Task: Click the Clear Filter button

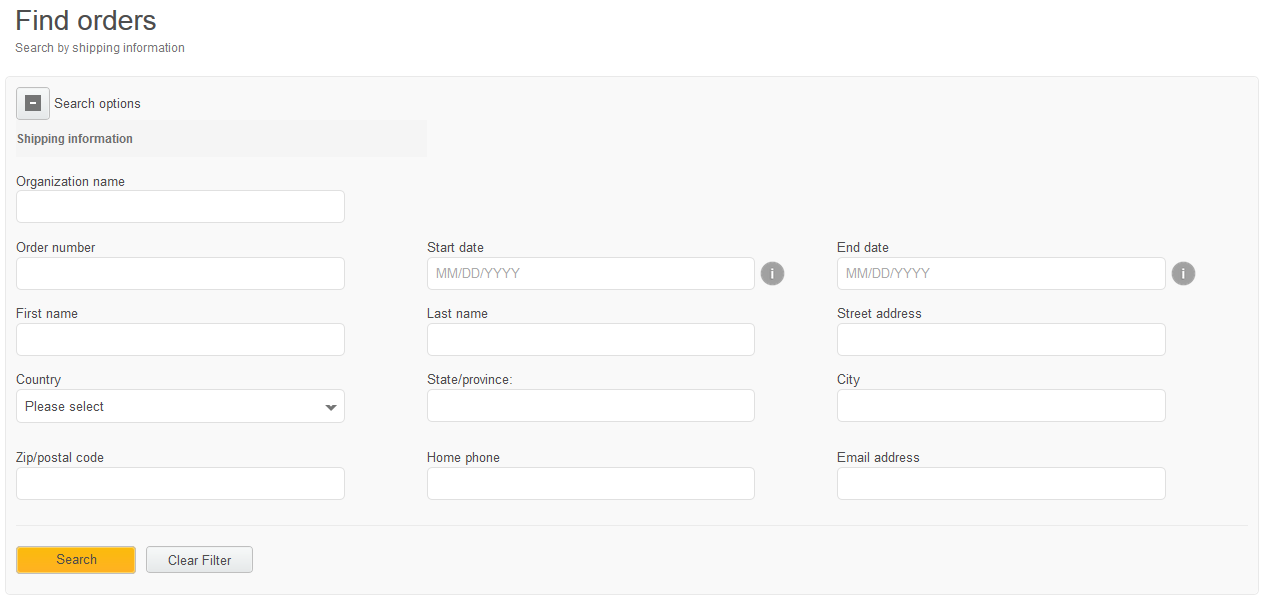Action: 199,559
